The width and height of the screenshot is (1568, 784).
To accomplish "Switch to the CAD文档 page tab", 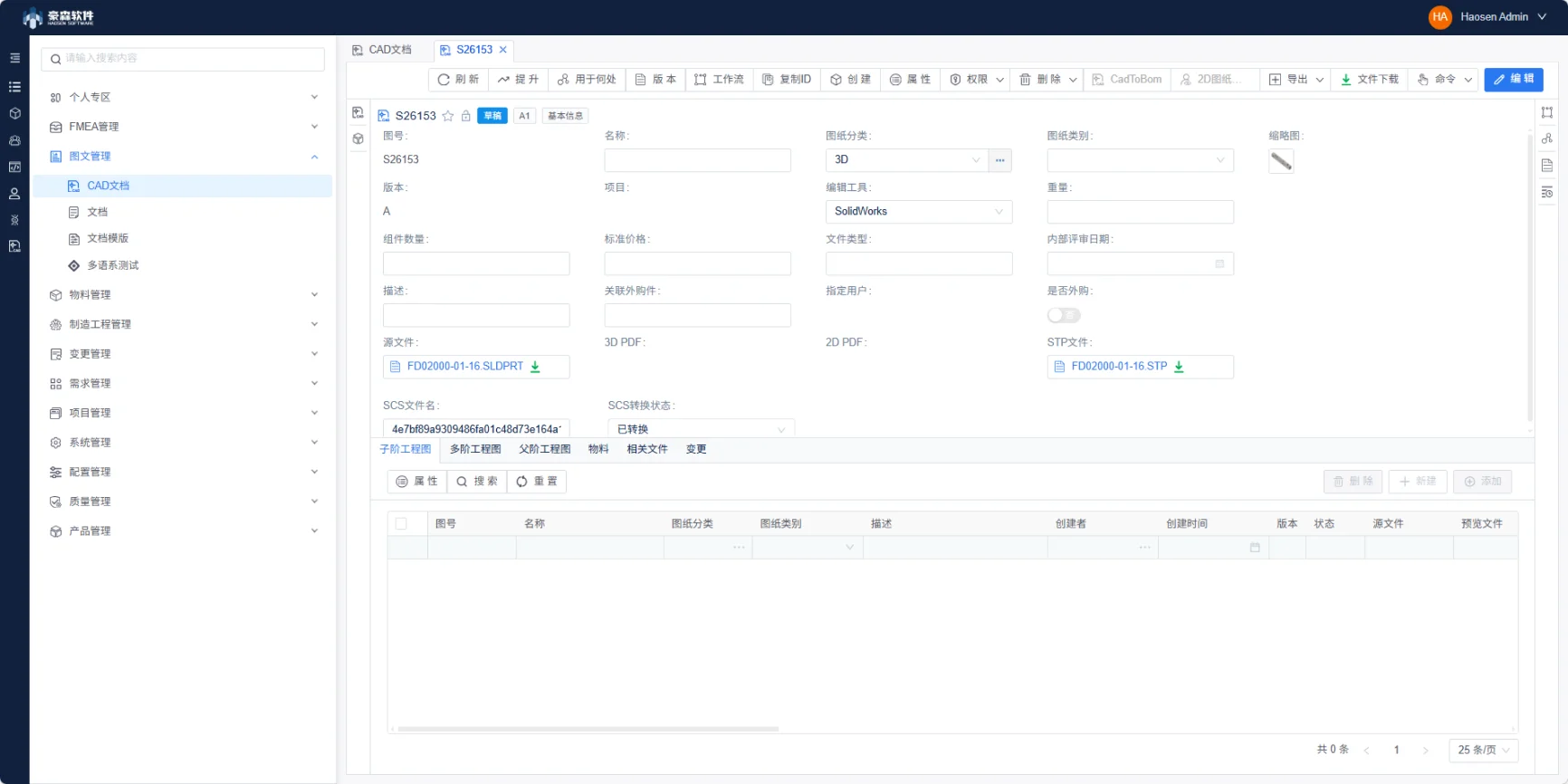I will click(x=382, y=50).
